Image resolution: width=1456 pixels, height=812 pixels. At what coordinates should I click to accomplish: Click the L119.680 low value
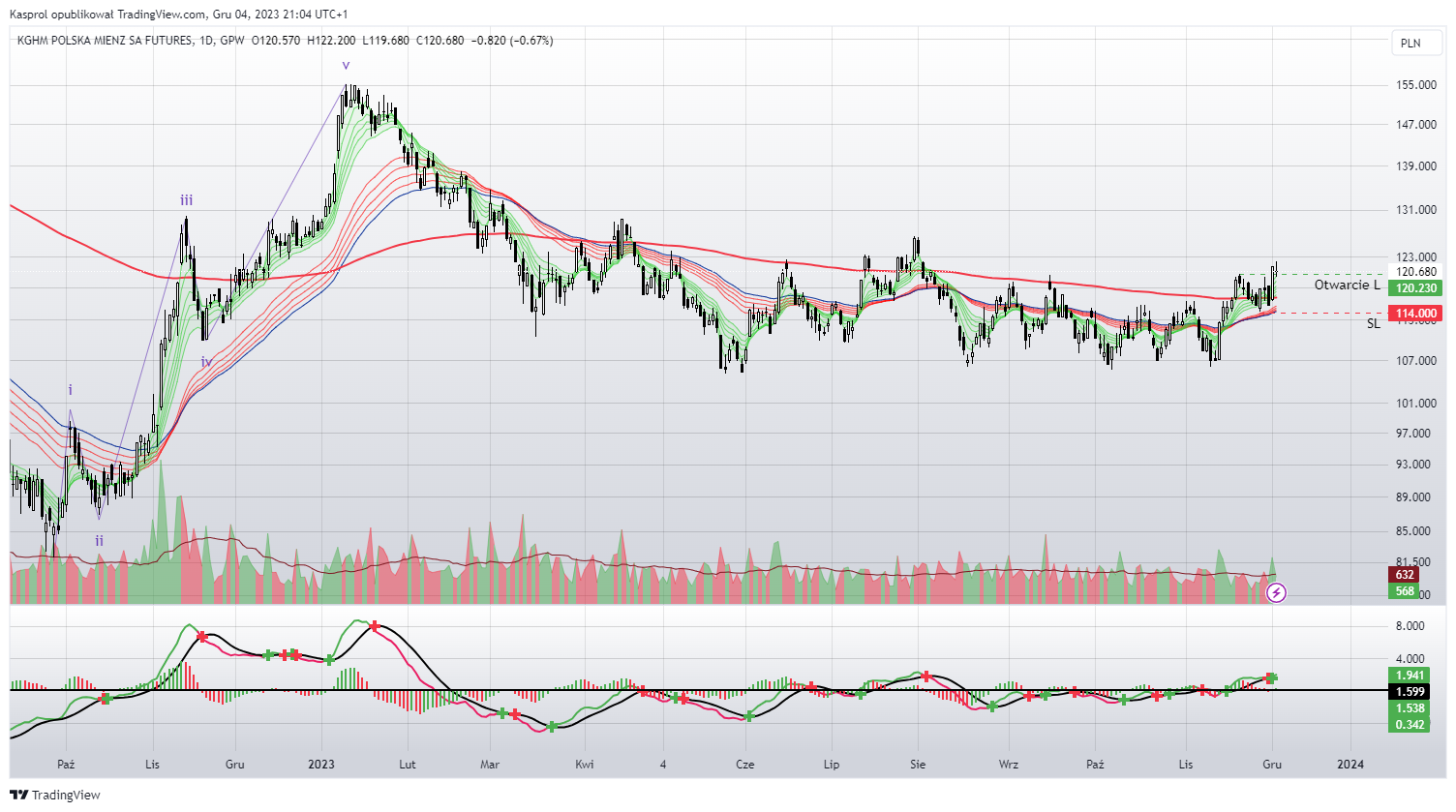pos(385,41)
